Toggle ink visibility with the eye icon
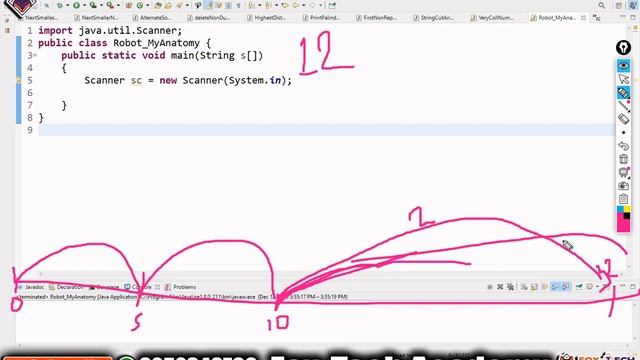The image size is (640, 360). 623,65
